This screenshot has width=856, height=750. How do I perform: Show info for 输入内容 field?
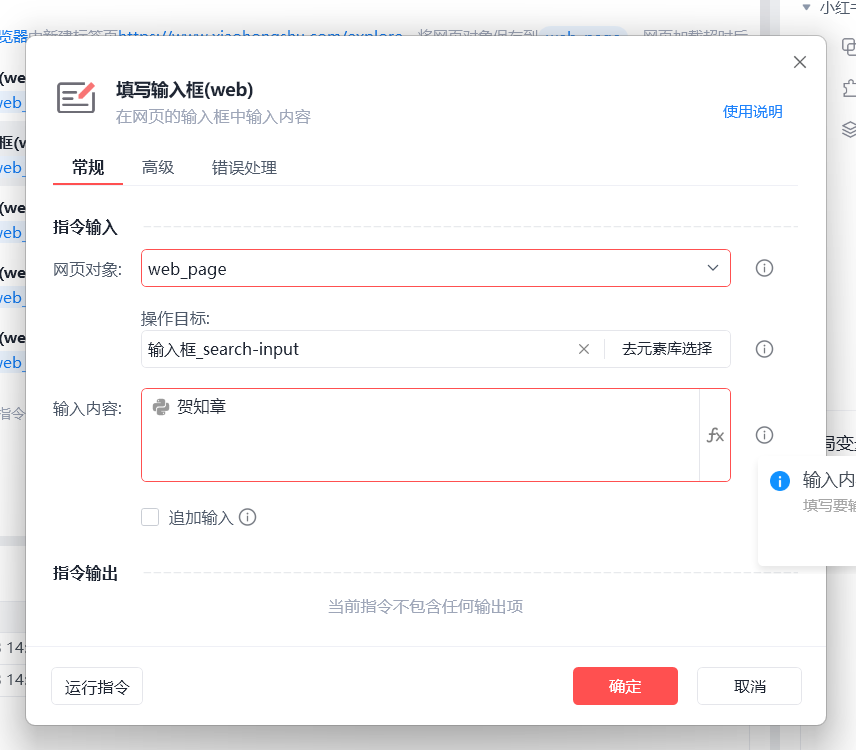pyautogui.click(x=764, y=435)
